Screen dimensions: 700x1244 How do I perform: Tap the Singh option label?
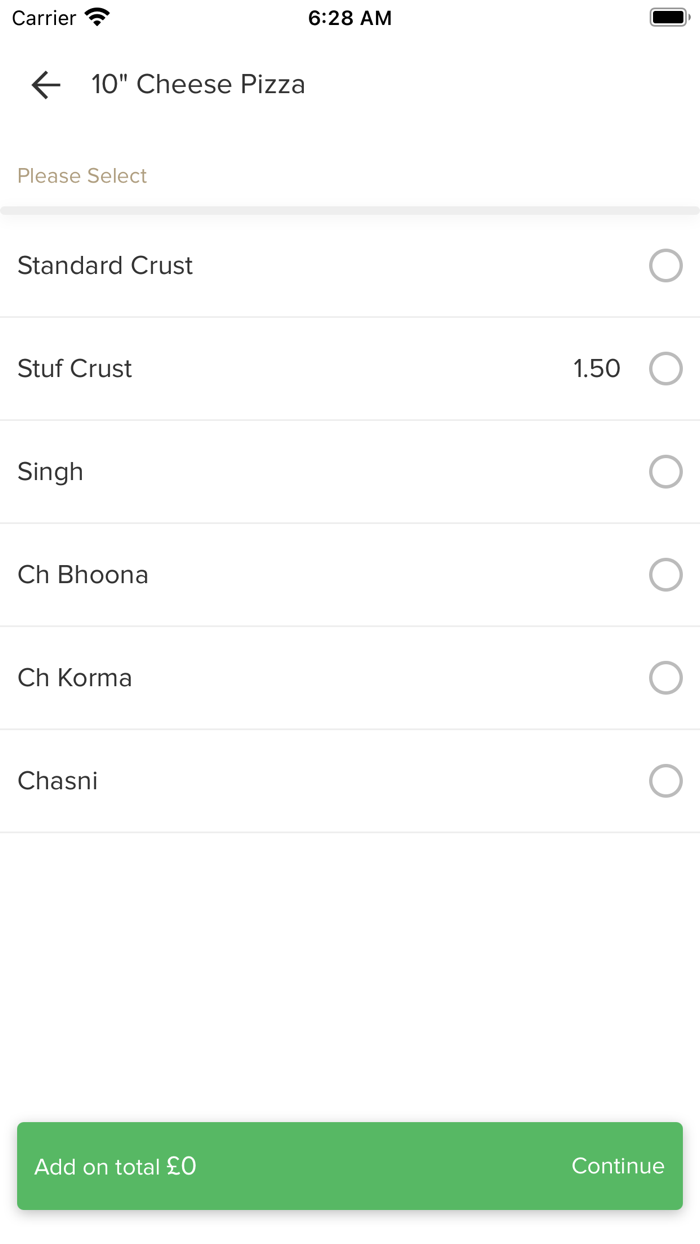coord(50,472)
